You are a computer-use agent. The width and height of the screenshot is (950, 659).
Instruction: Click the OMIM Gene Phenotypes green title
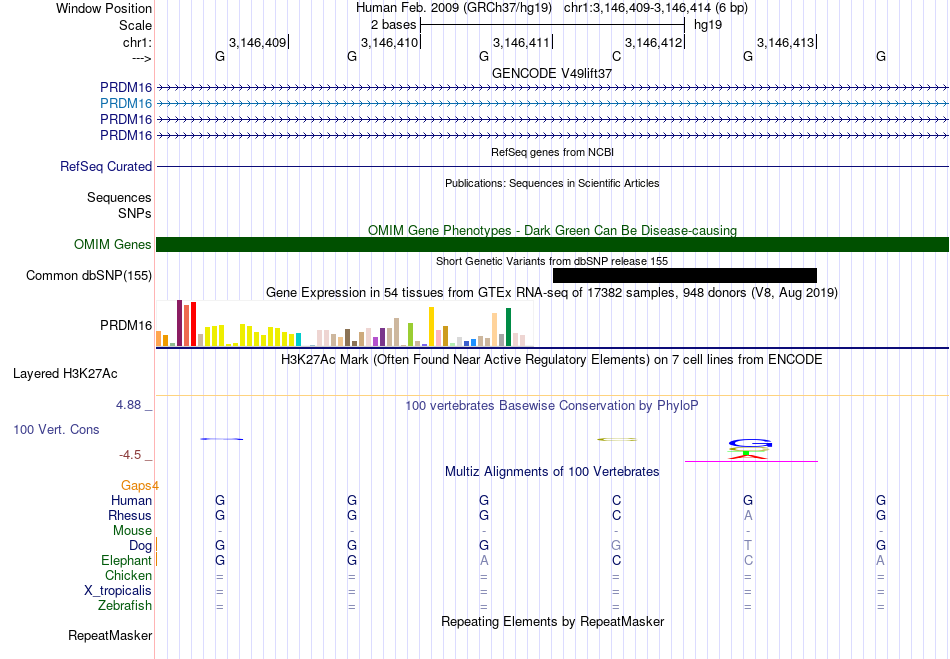point(552,230)
